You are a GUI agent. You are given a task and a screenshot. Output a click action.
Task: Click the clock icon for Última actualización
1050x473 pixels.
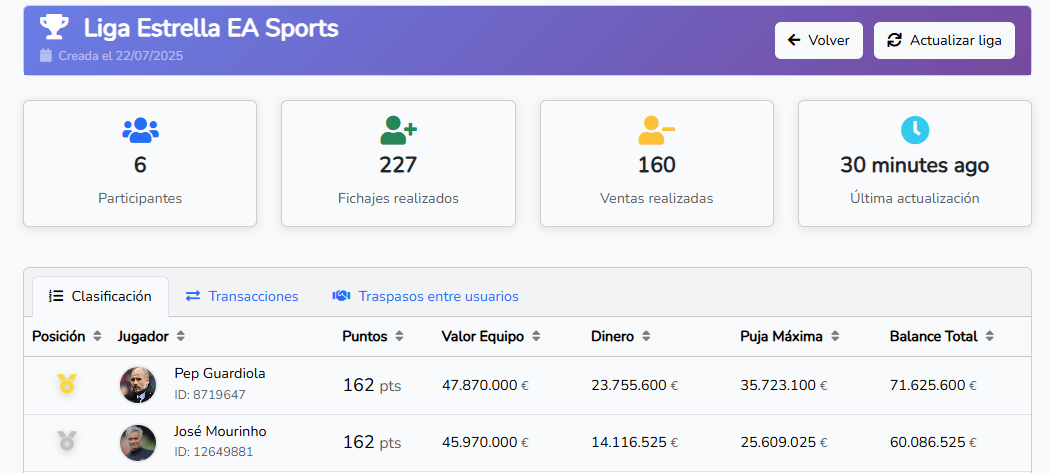(914, 129)
